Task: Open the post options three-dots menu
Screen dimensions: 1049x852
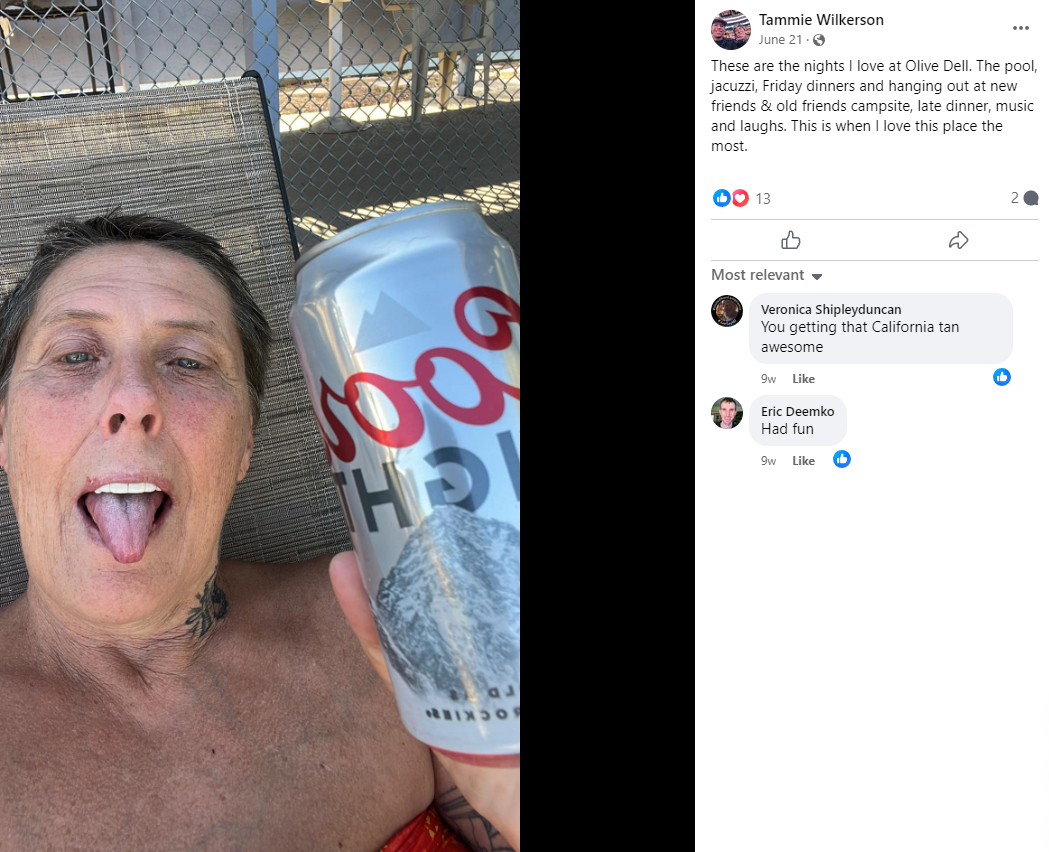Action: pyautogui.click(x=1020, y=28)
